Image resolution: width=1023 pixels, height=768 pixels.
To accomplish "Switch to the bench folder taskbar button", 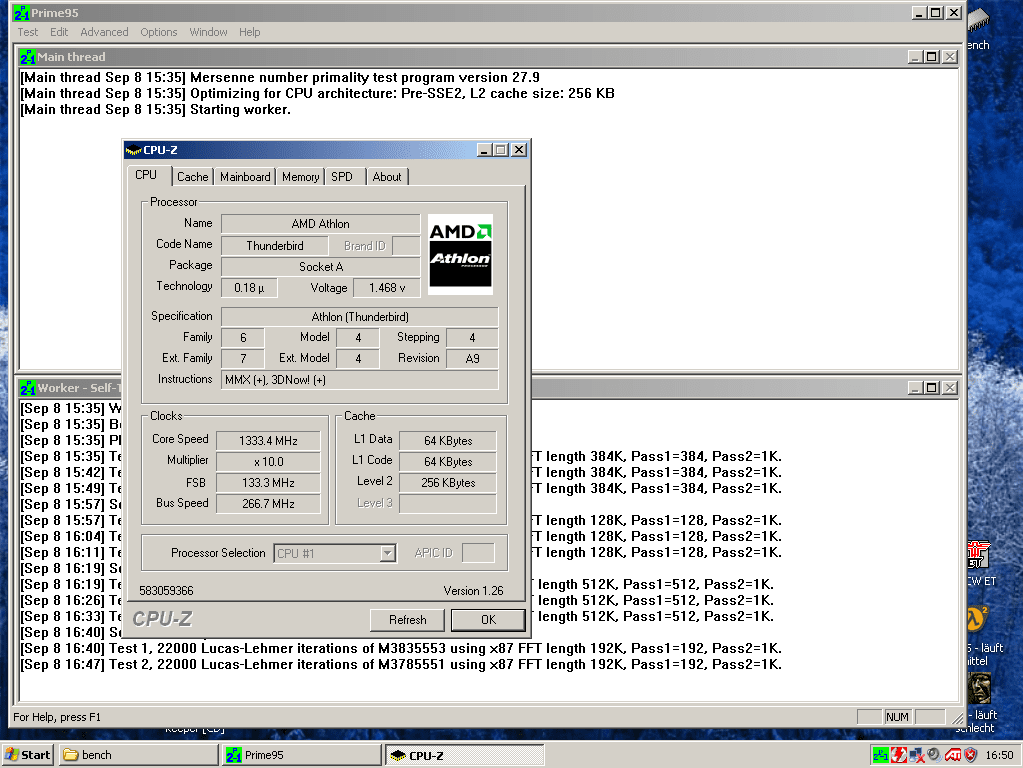I will (138, 755).
